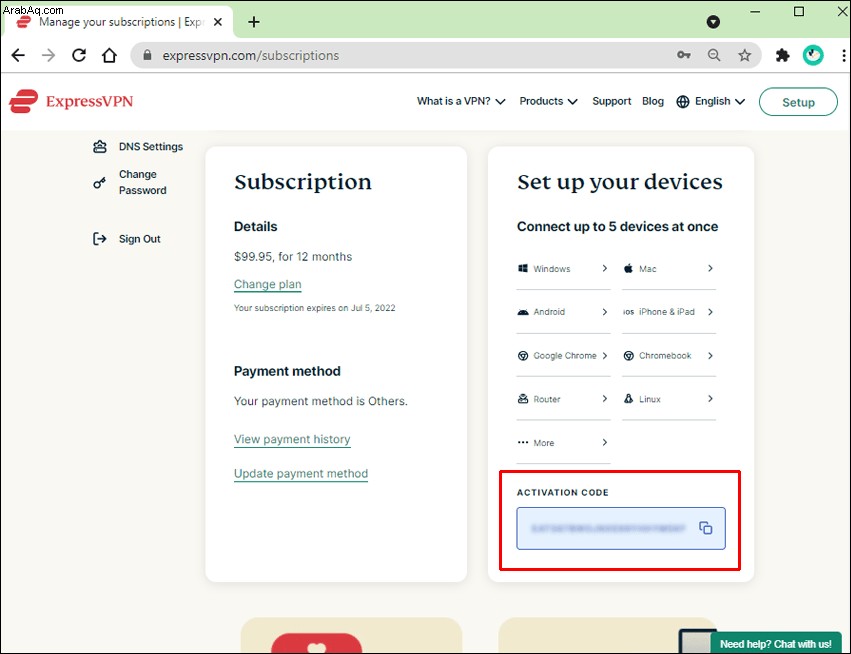This screenshot has height=654, width=851.
Task: Click the Google Chrome device icon
Action: tap(523, 355)
